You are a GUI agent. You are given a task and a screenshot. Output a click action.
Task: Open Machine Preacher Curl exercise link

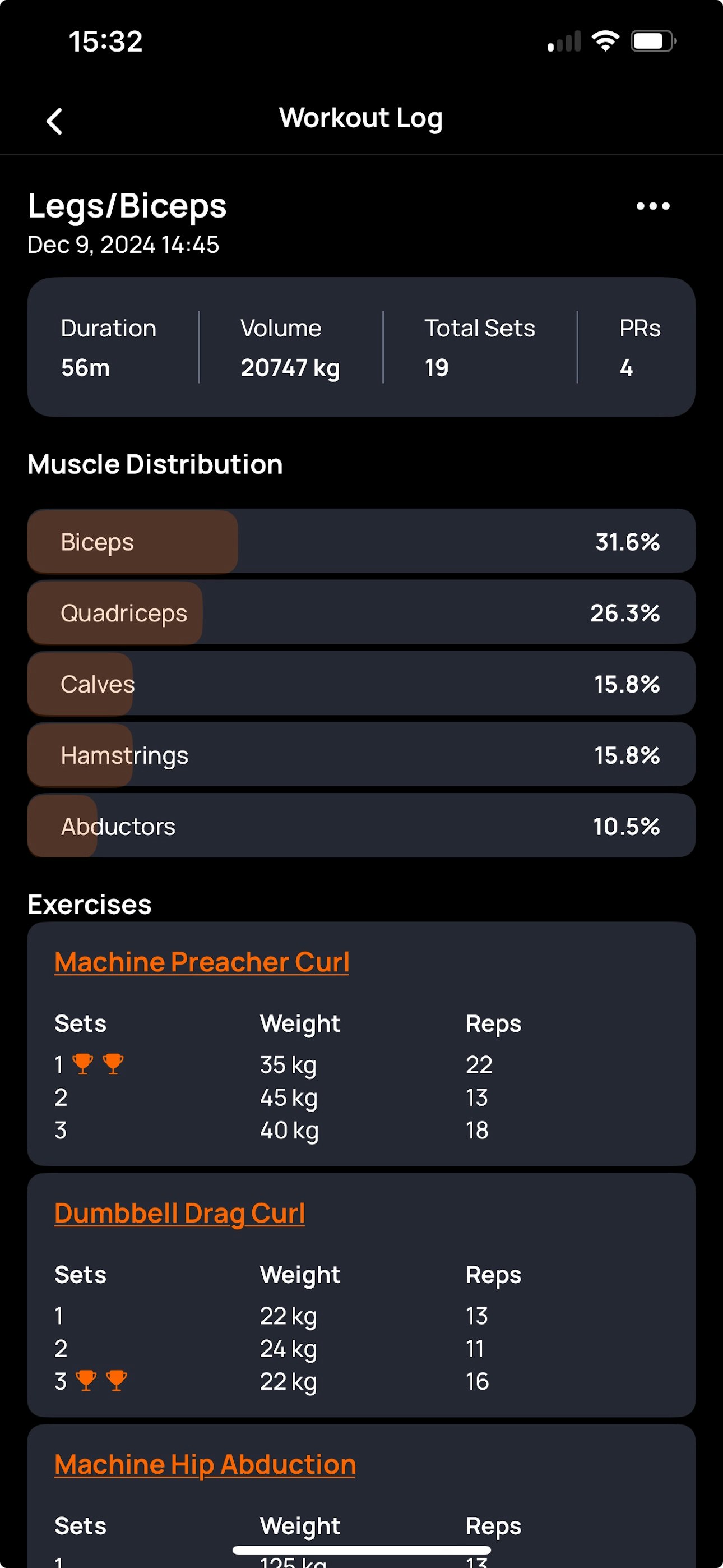point(202,962)
